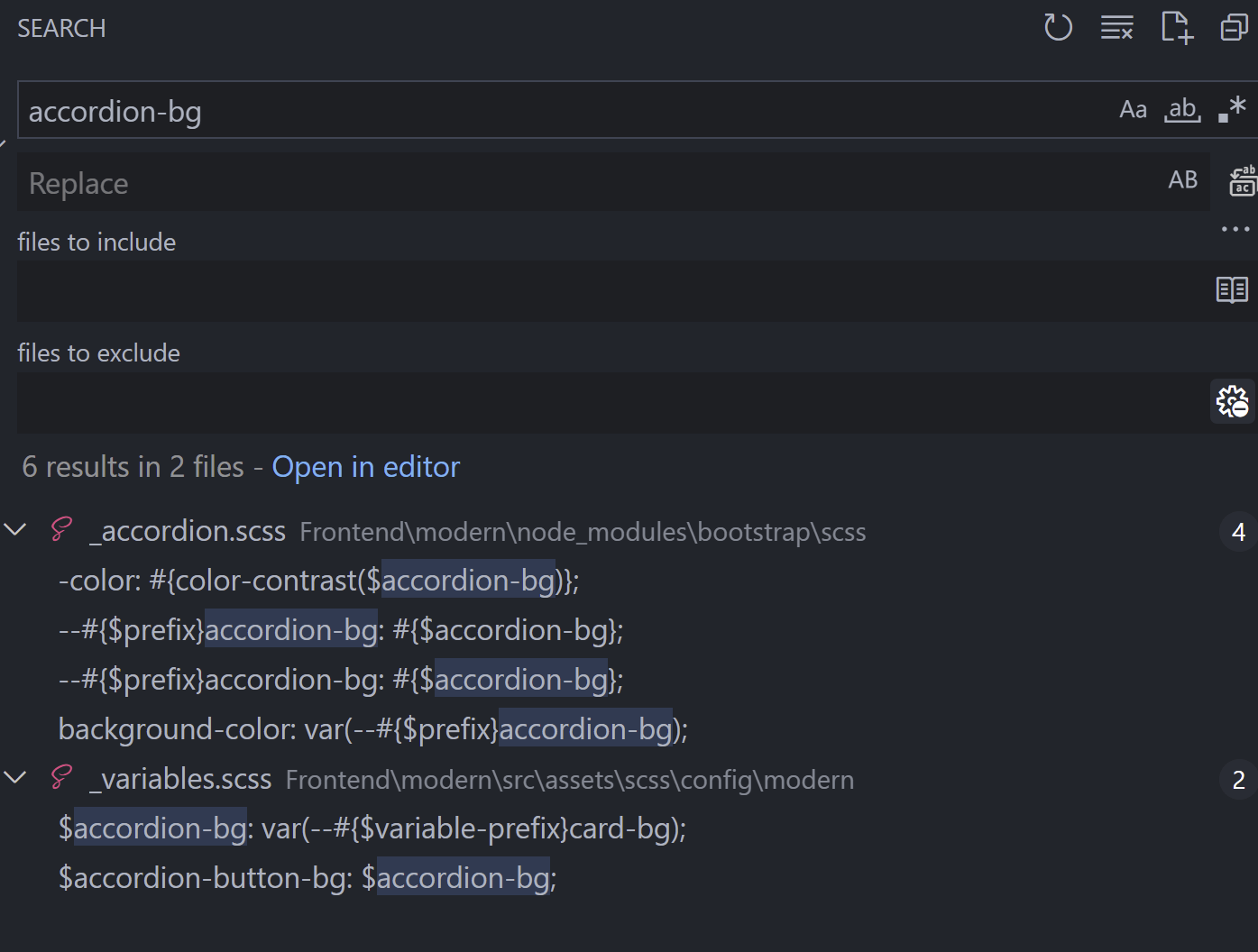The image size is (1258, 952).
Task: Toggle search only in open editors
Action: coord(1231,289)
